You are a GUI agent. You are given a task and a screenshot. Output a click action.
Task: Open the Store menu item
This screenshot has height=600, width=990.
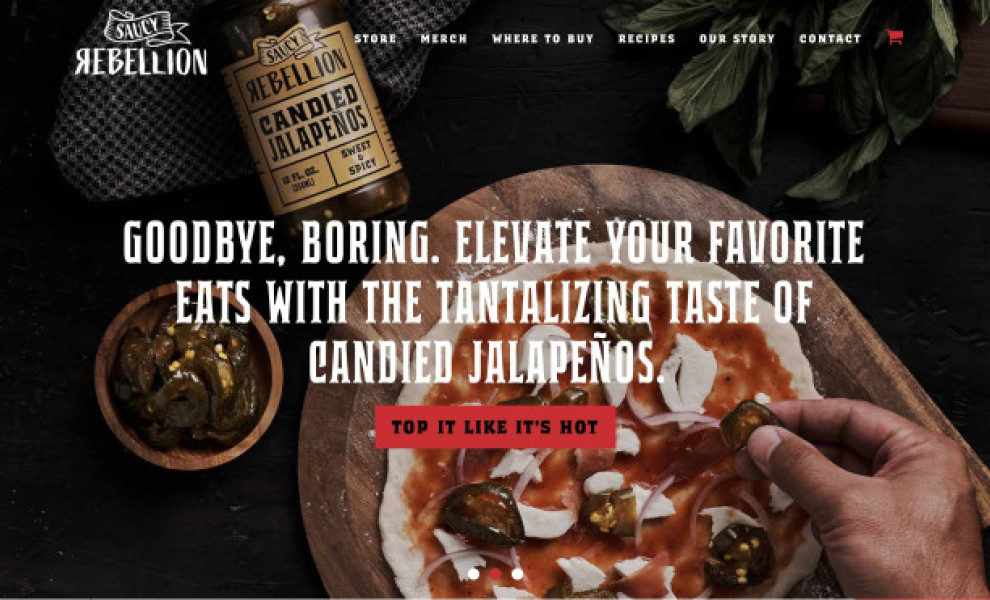tap(376, 39)
